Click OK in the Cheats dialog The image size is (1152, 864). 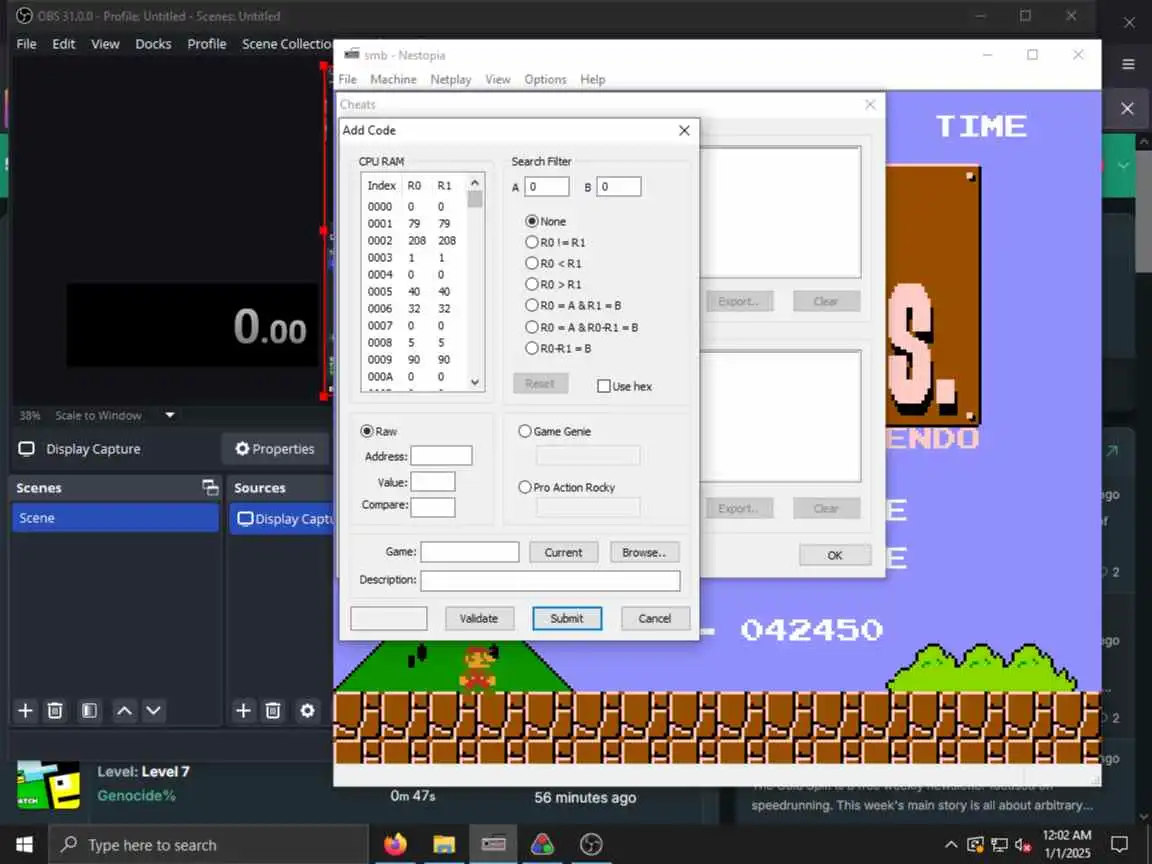pos(835,555)
